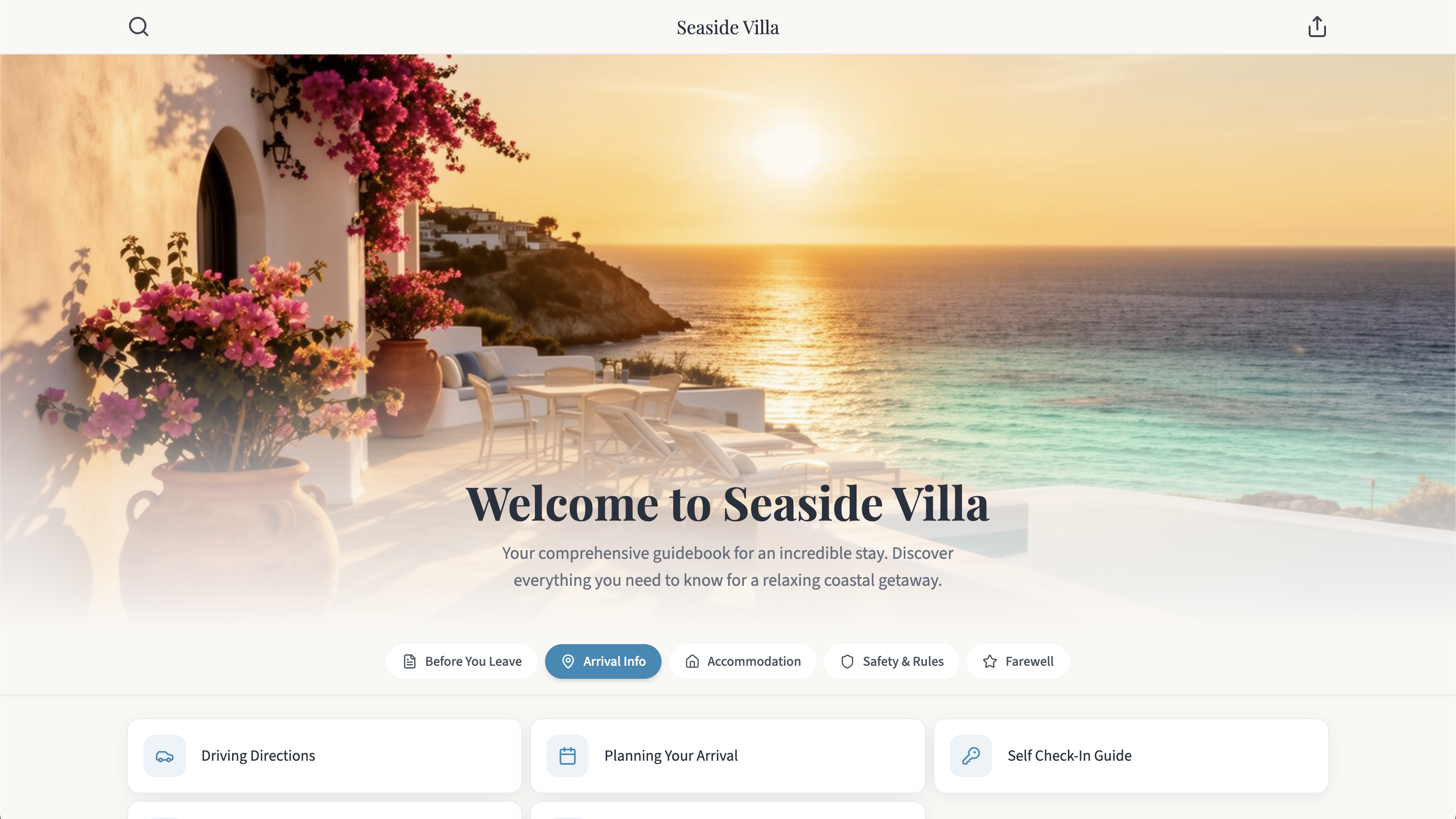
Task: Open the Safety & Rules tab
Action: coord(892,661)
